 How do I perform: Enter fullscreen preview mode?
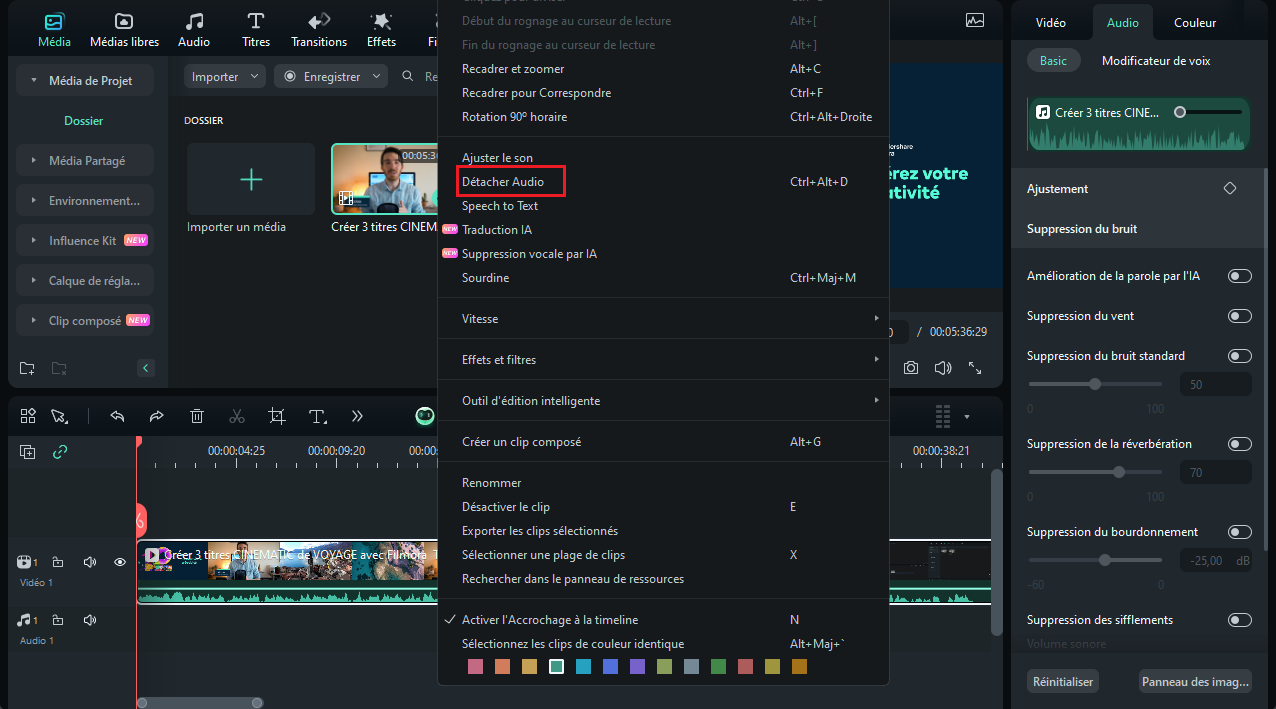[975, 368]
